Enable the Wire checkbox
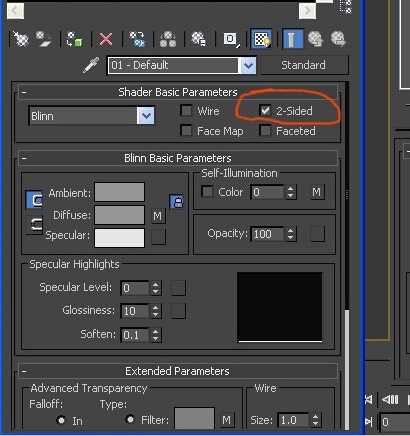The height and width of the screenshot is (436, 410). coord(186,110)
